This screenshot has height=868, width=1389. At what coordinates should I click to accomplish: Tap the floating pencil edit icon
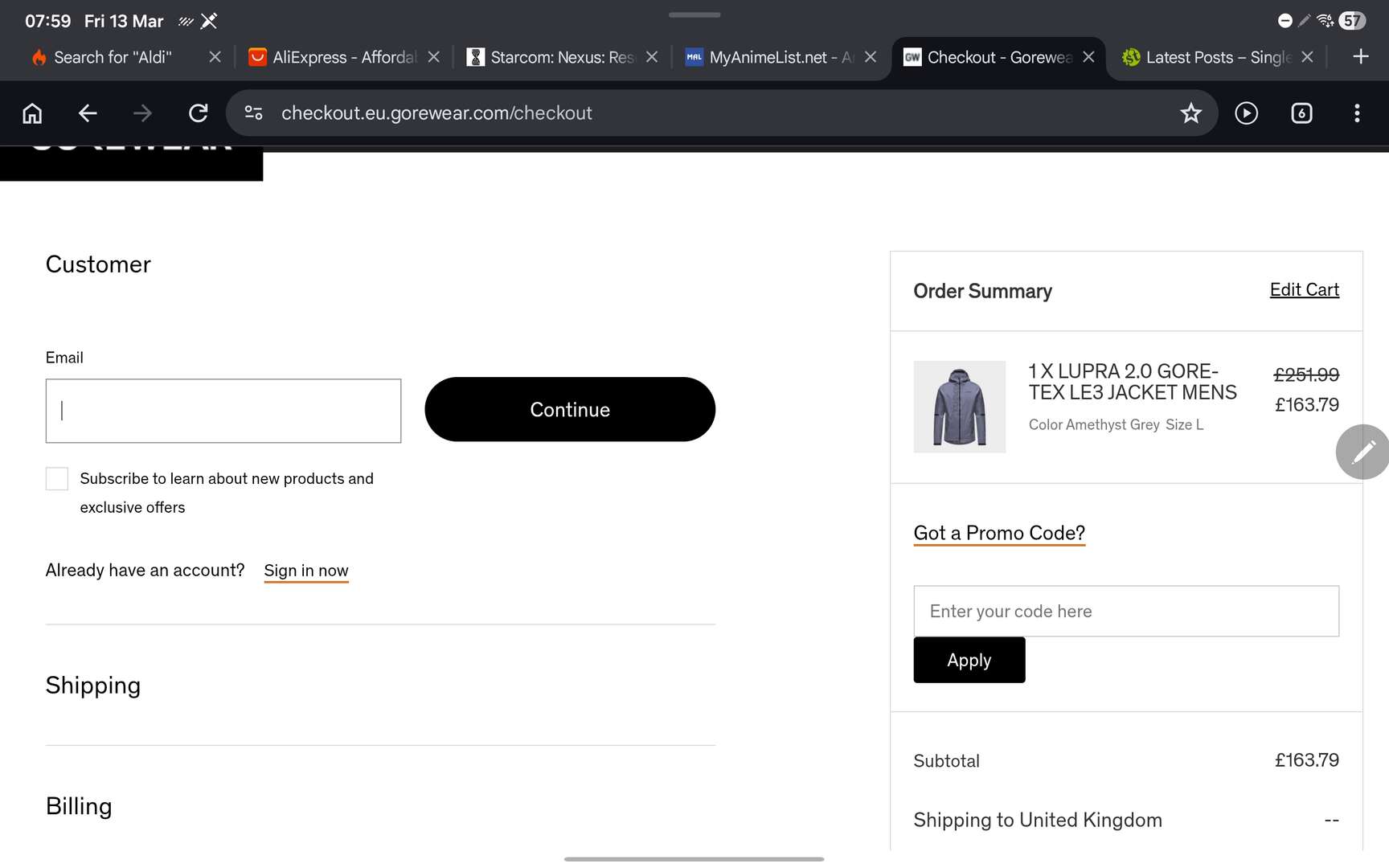[x=1363, y=452]
